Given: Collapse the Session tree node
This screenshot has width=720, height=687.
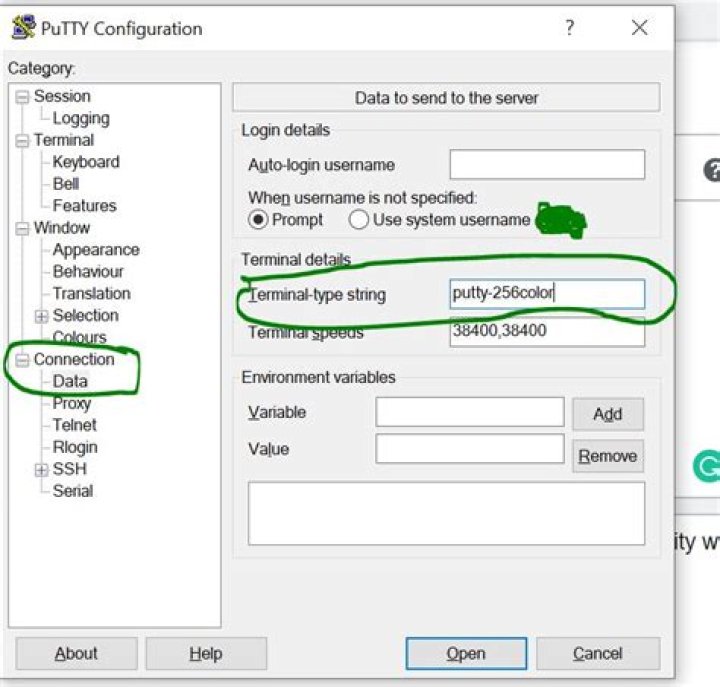Looking at the screenshot, I should click(22, 97).
